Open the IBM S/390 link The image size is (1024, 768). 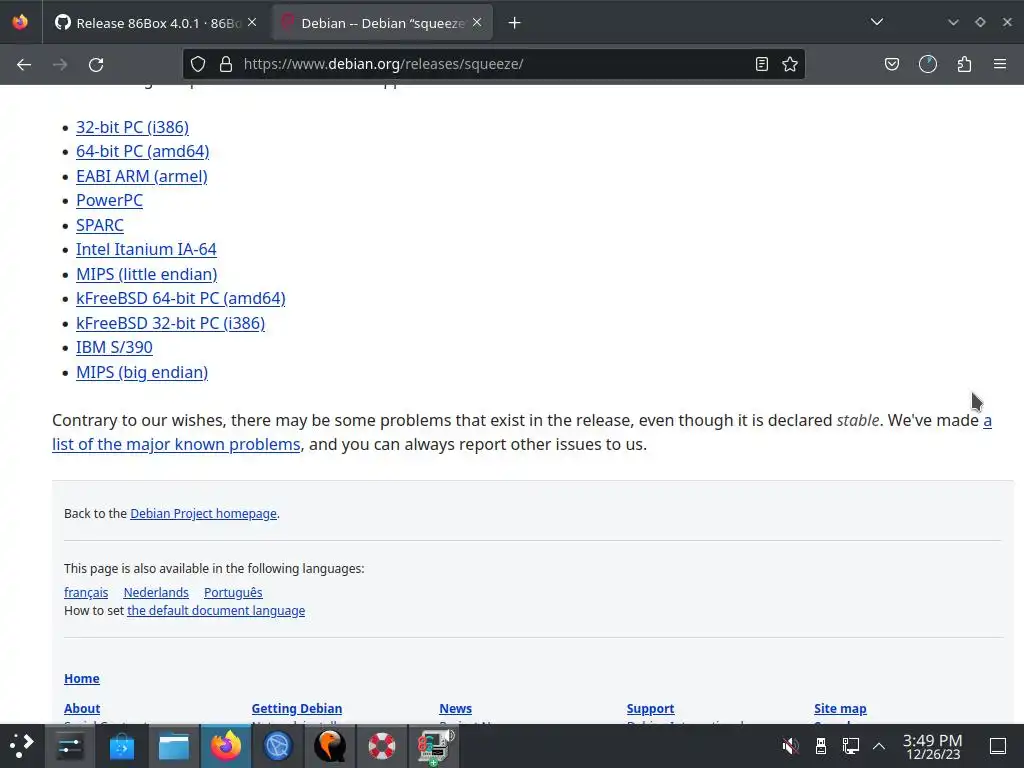click(114, 347)
